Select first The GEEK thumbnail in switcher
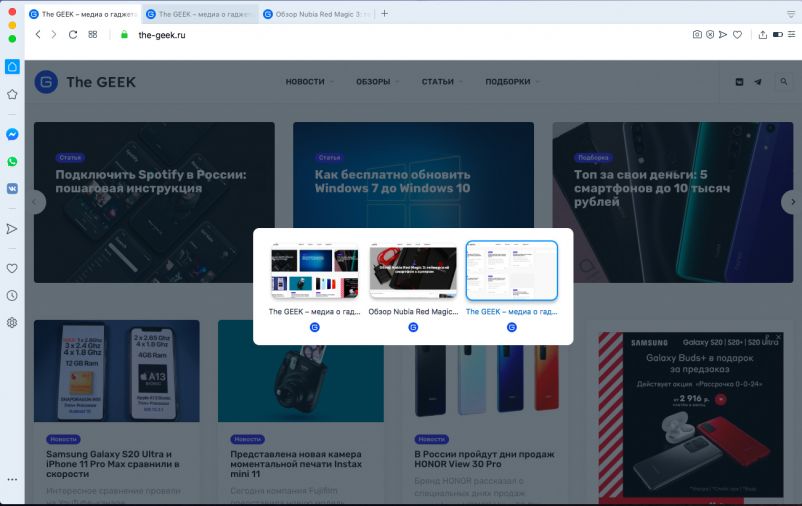The width and height of the screenshot is (802, 506). pos(315,270)
